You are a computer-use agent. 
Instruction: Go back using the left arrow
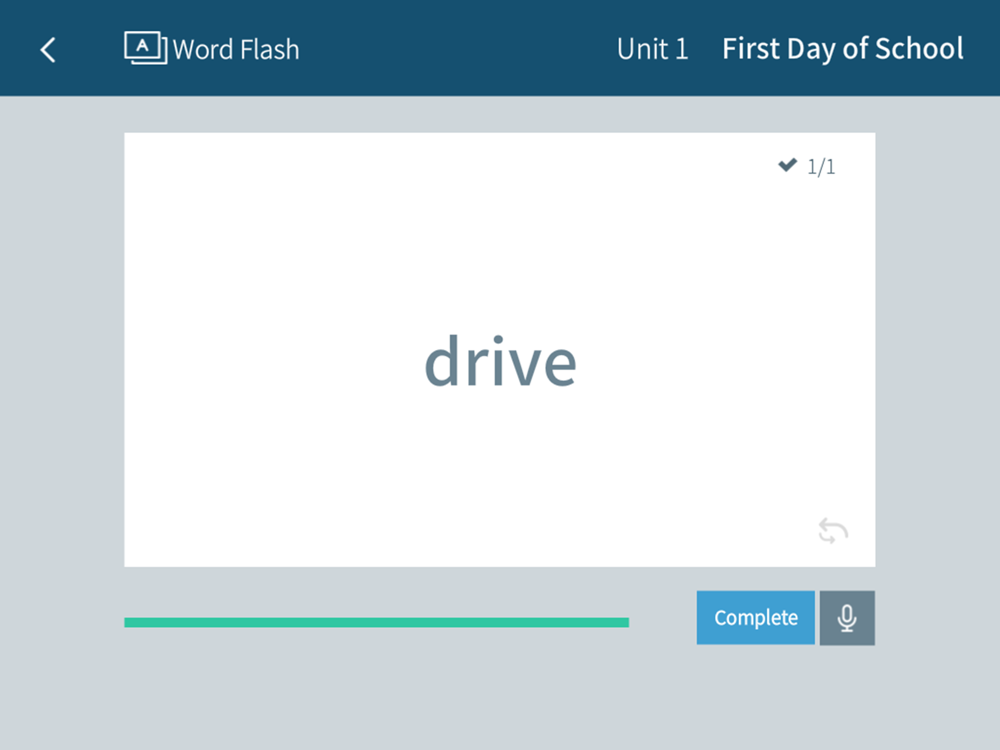48,50
